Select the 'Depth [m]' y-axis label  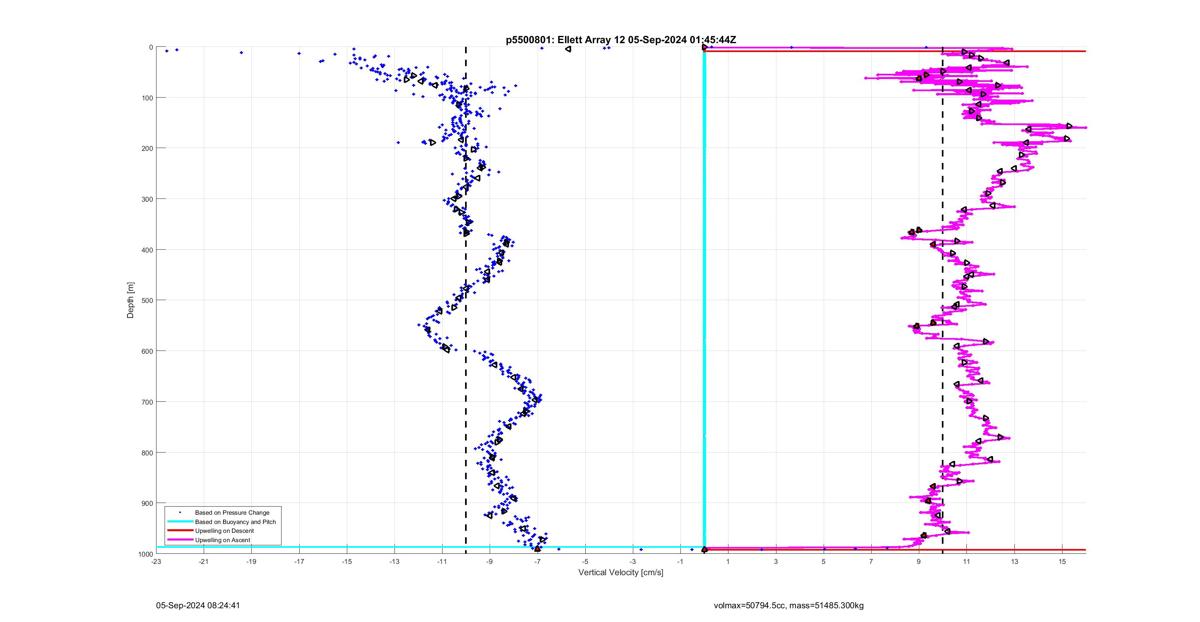(131, 300)
